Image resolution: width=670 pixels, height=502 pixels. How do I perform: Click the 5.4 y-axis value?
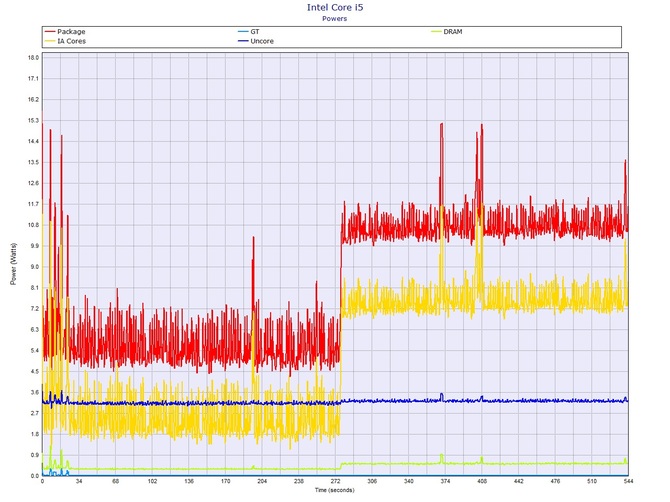pyautogui.click(x=34, y=350)
